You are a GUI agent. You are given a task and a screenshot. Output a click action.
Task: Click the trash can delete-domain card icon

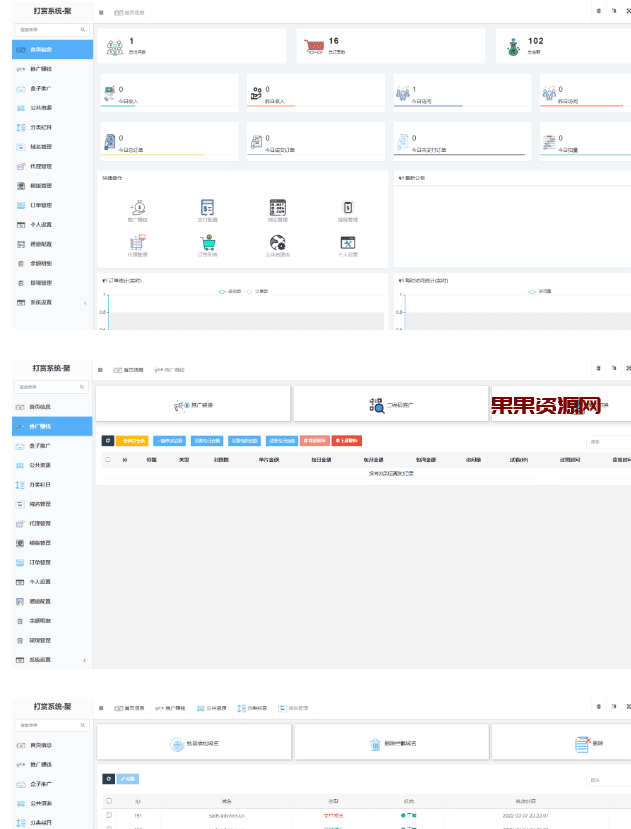(x=375, y=744)
